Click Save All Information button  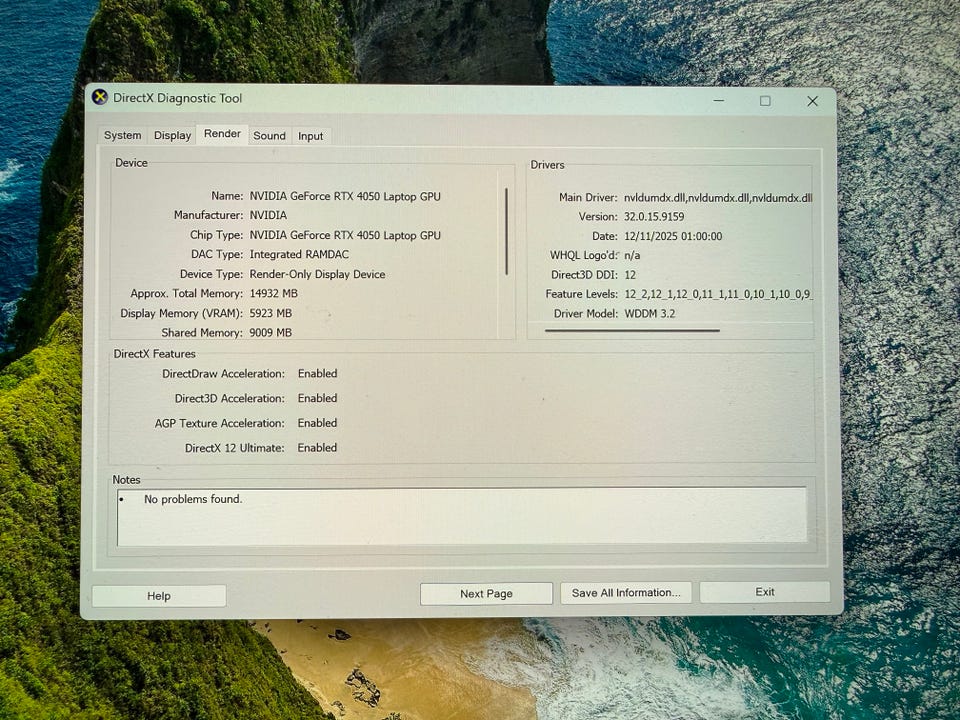(x=626, y=593)
